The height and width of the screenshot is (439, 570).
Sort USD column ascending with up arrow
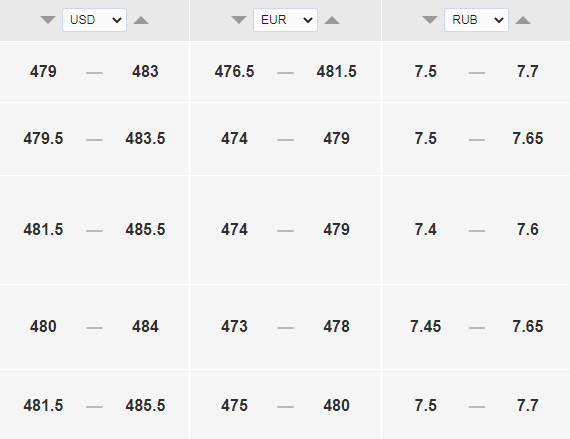tap(141, 20)
